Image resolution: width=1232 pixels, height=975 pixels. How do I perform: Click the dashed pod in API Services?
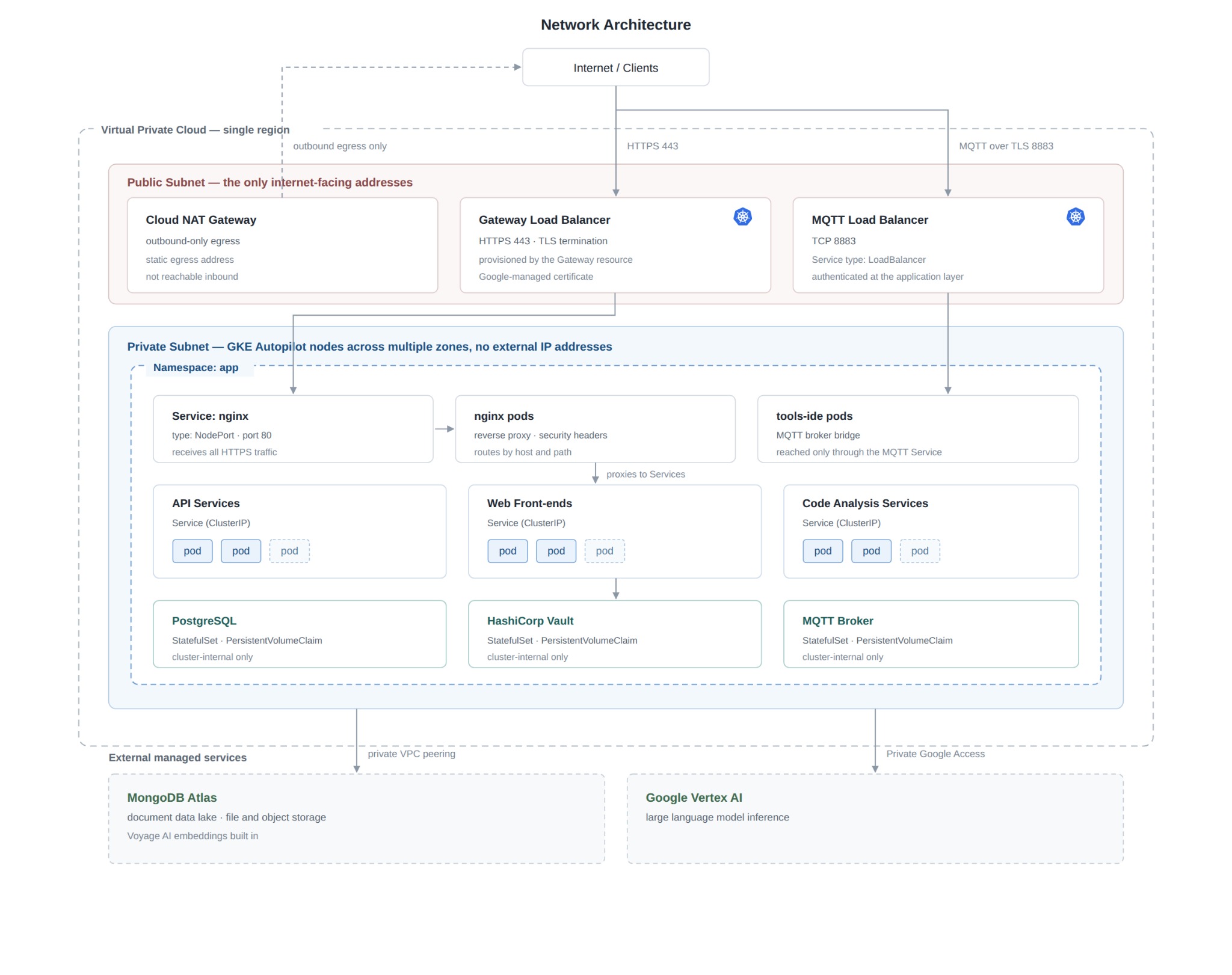[x=289, y=551]
